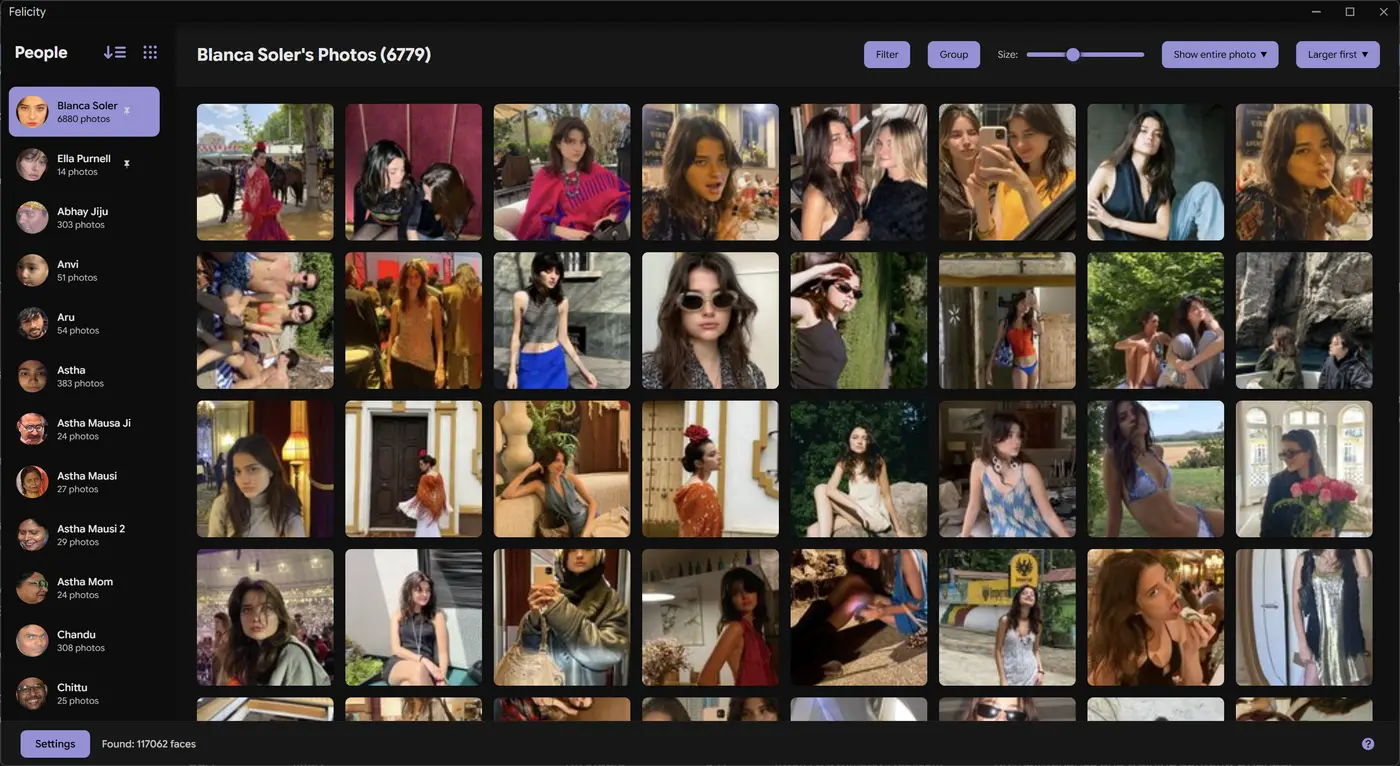Open Chittu's 25 photos
The height and width of the screenshot is (766, 1400).
84,694
